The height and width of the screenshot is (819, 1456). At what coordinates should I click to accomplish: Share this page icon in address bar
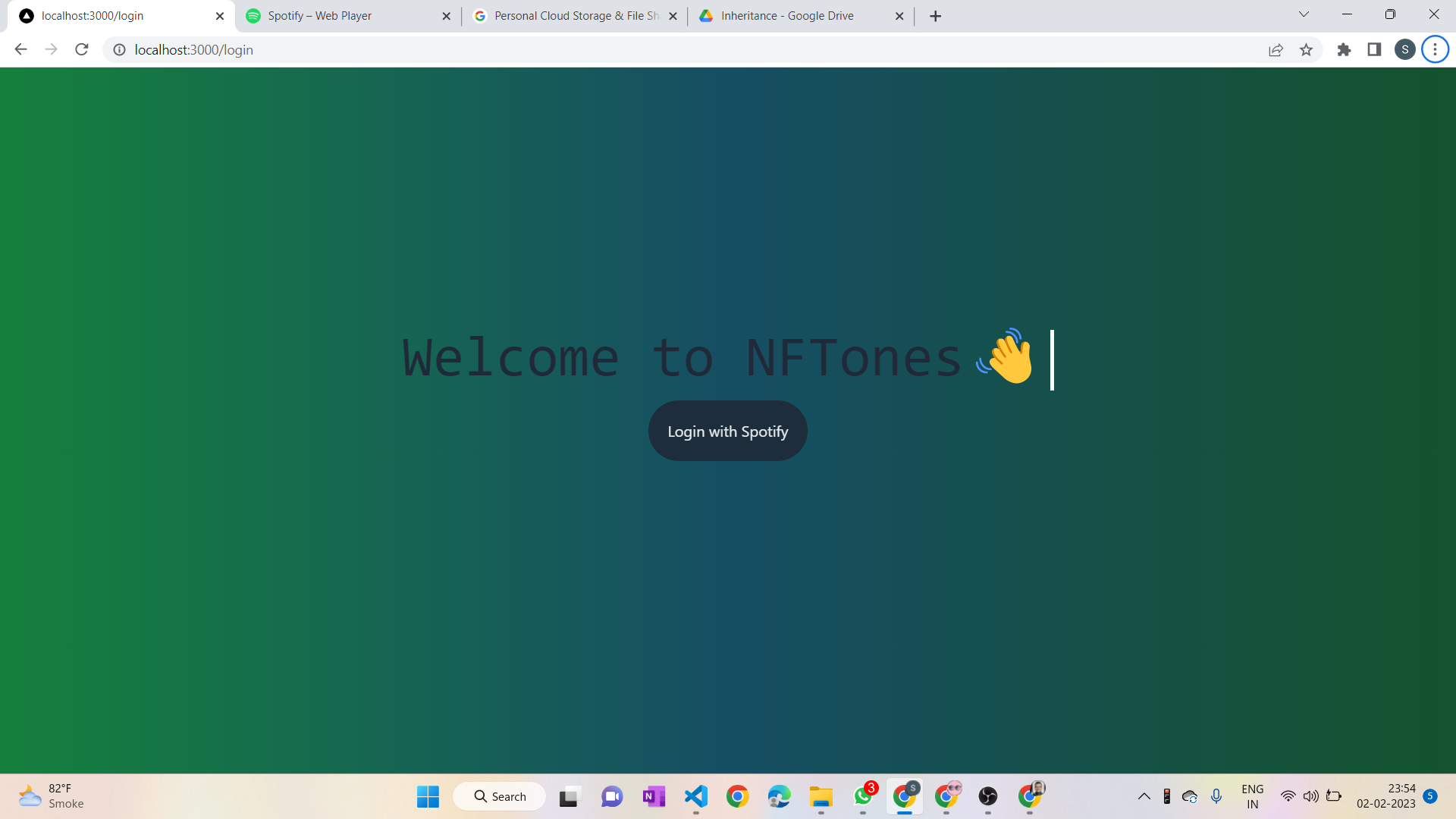(x=1276, y=50)
